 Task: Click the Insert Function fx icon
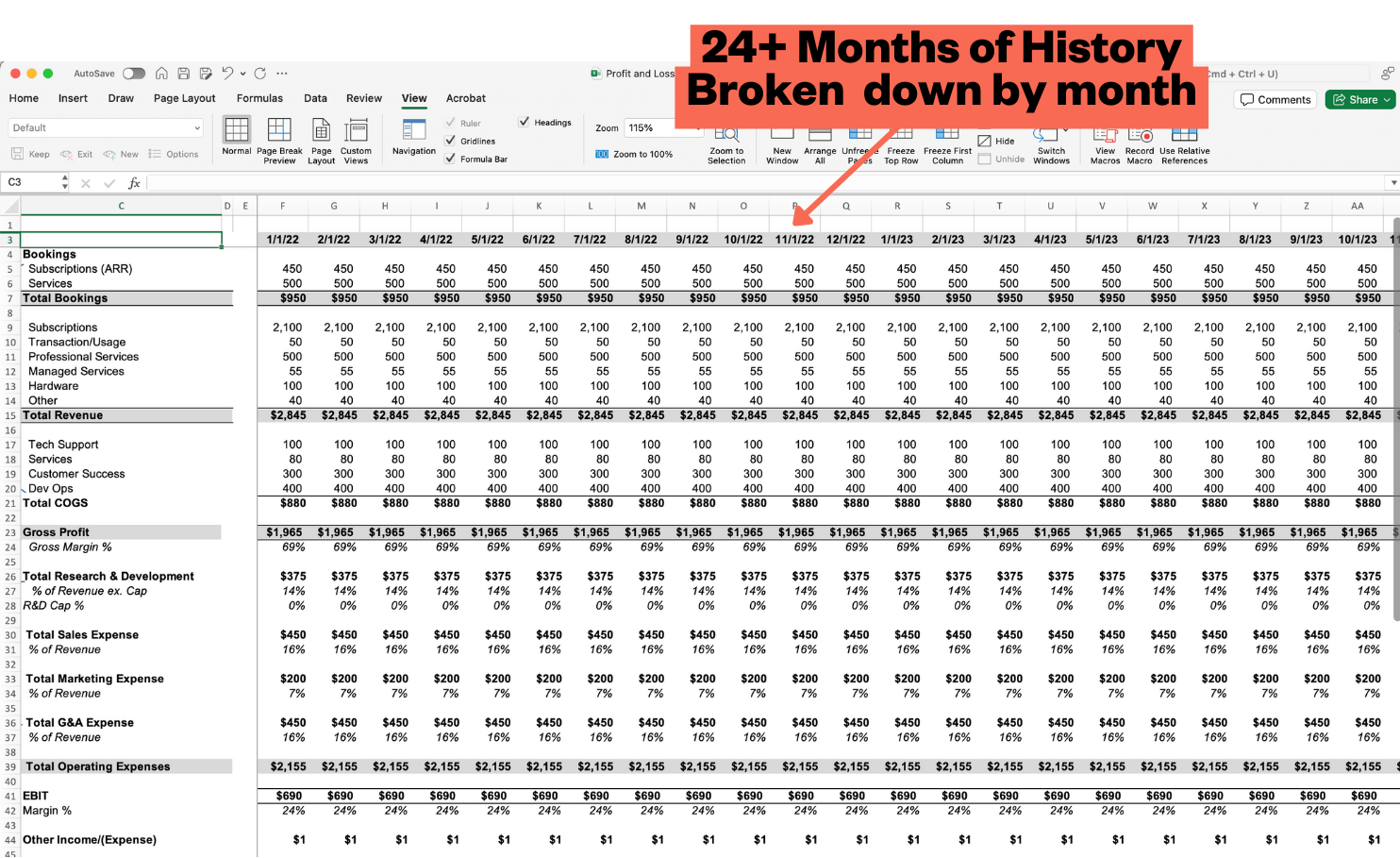[x=134, y=183]
